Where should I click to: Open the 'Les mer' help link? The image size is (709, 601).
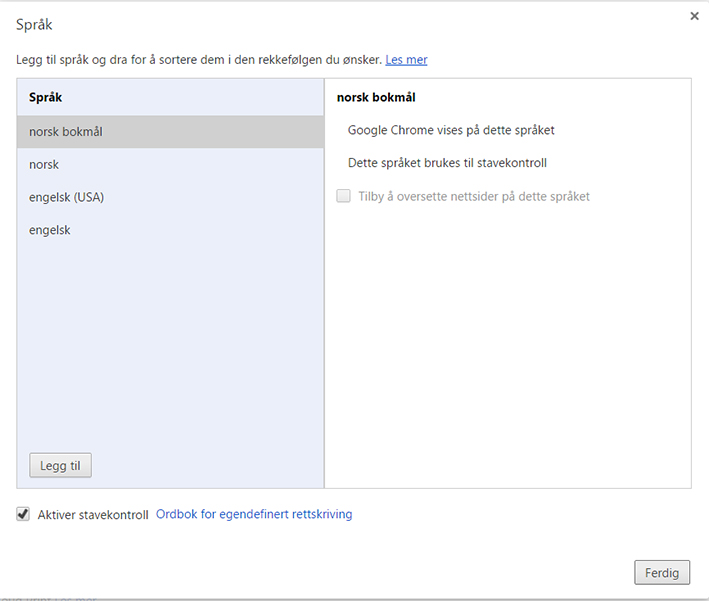coord(406,60)
